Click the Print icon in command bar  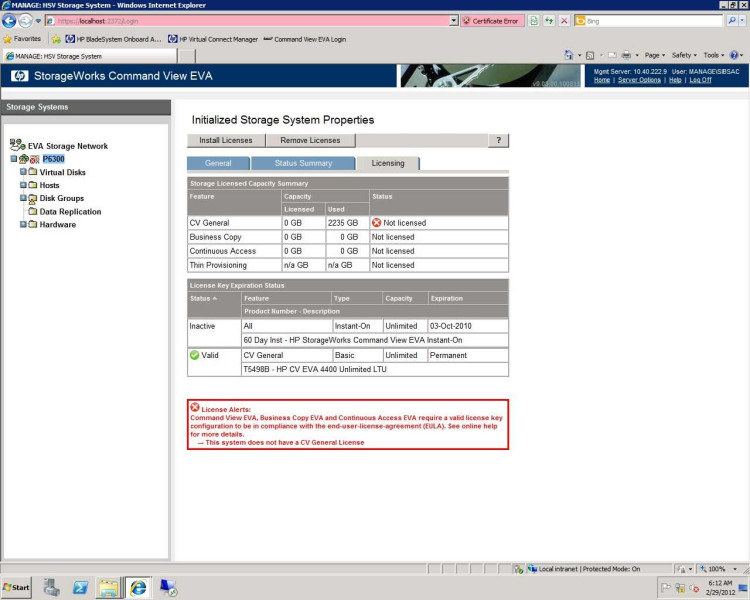tap(626, 55)
